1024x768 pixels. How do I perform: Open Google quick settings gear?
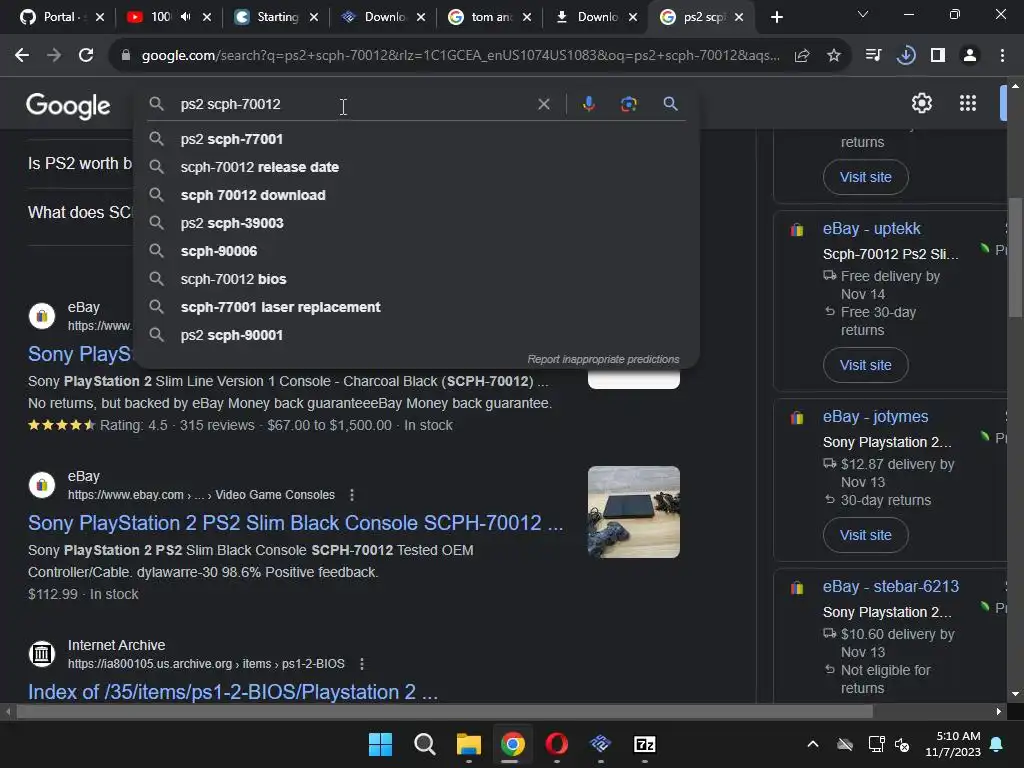point(921,103)
